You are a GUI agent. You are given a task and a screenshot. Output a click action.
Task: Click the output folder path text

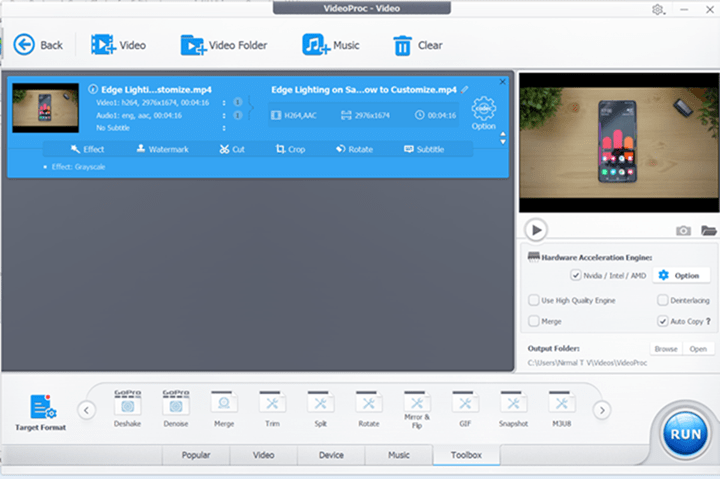(x=587, y=363)
